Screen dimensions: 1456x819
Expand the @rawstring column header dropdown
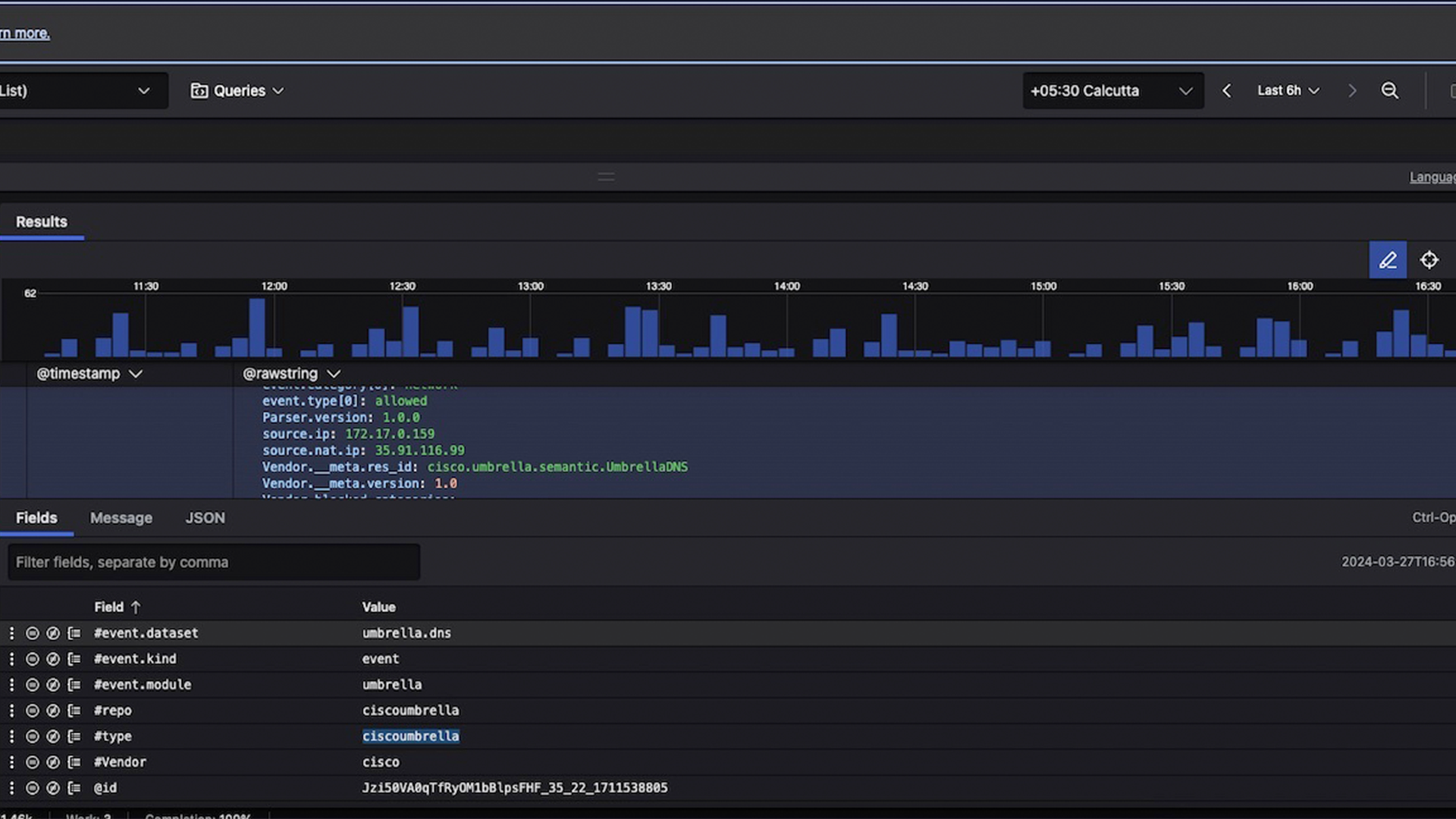pyautogui.click(x=334, y=373)
